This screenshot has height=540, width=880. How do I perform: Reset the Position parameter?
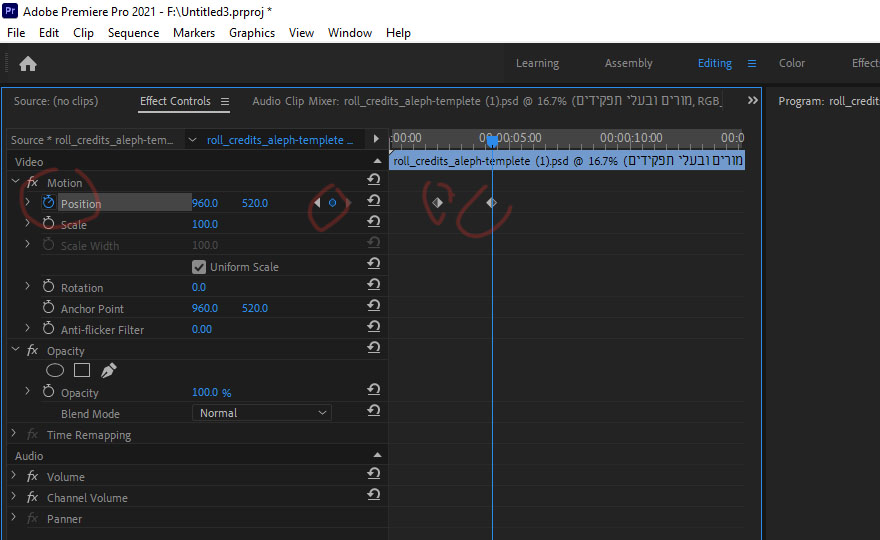(x=373, y=203)
